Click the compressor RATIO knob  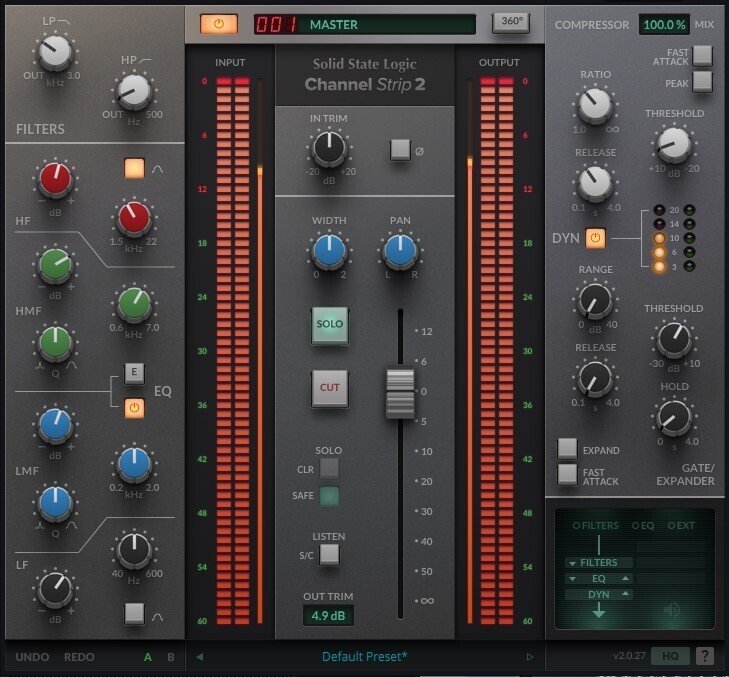click(595, 106)
